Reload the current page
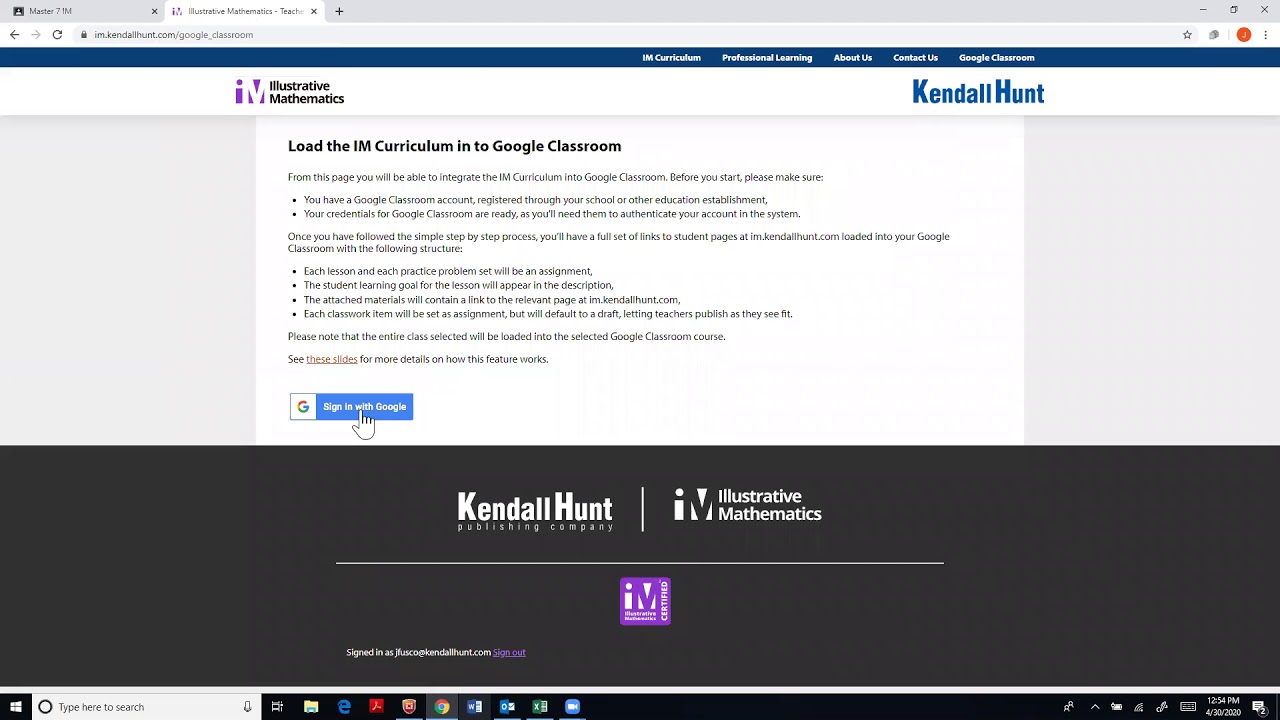The width and height of the screenshot is (1280, 720). (x=57, y=34)
